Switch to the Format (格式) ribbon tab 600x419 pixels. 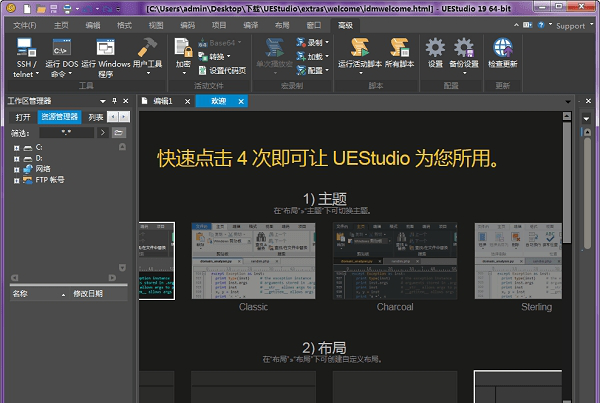point(124,26)
